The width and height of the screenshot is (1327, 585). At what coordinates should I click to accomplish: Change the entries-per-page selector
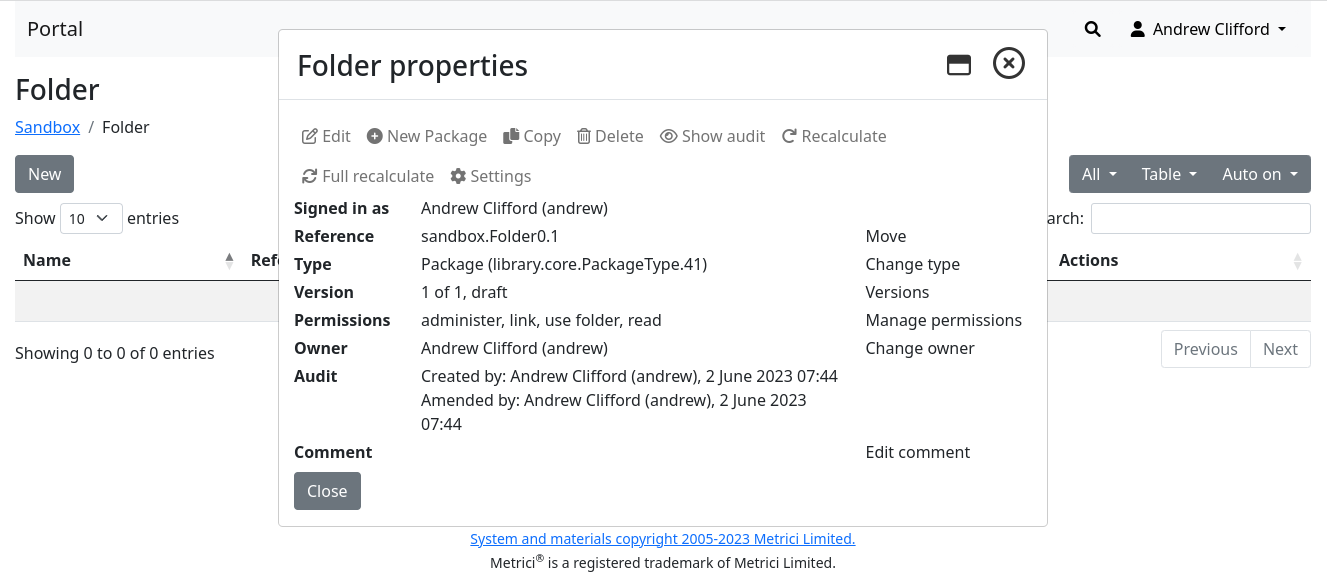pos(91,218)
